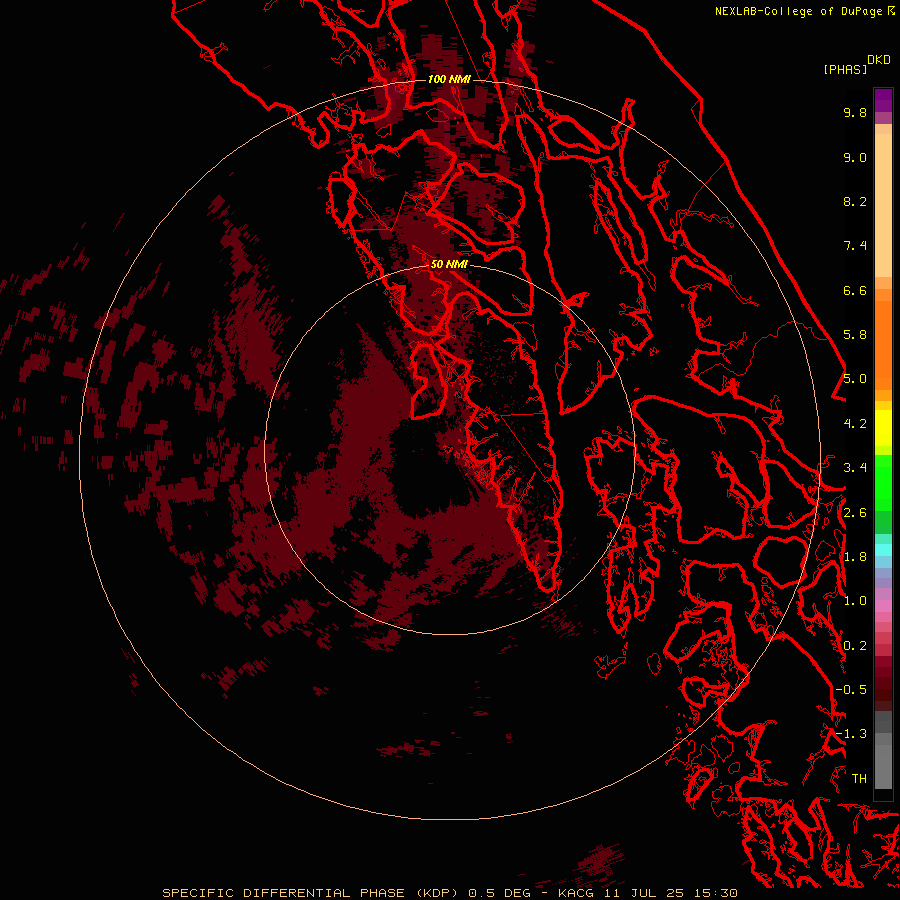
Task: Click the purple top color bar segment
Action: tap(883, 100)
